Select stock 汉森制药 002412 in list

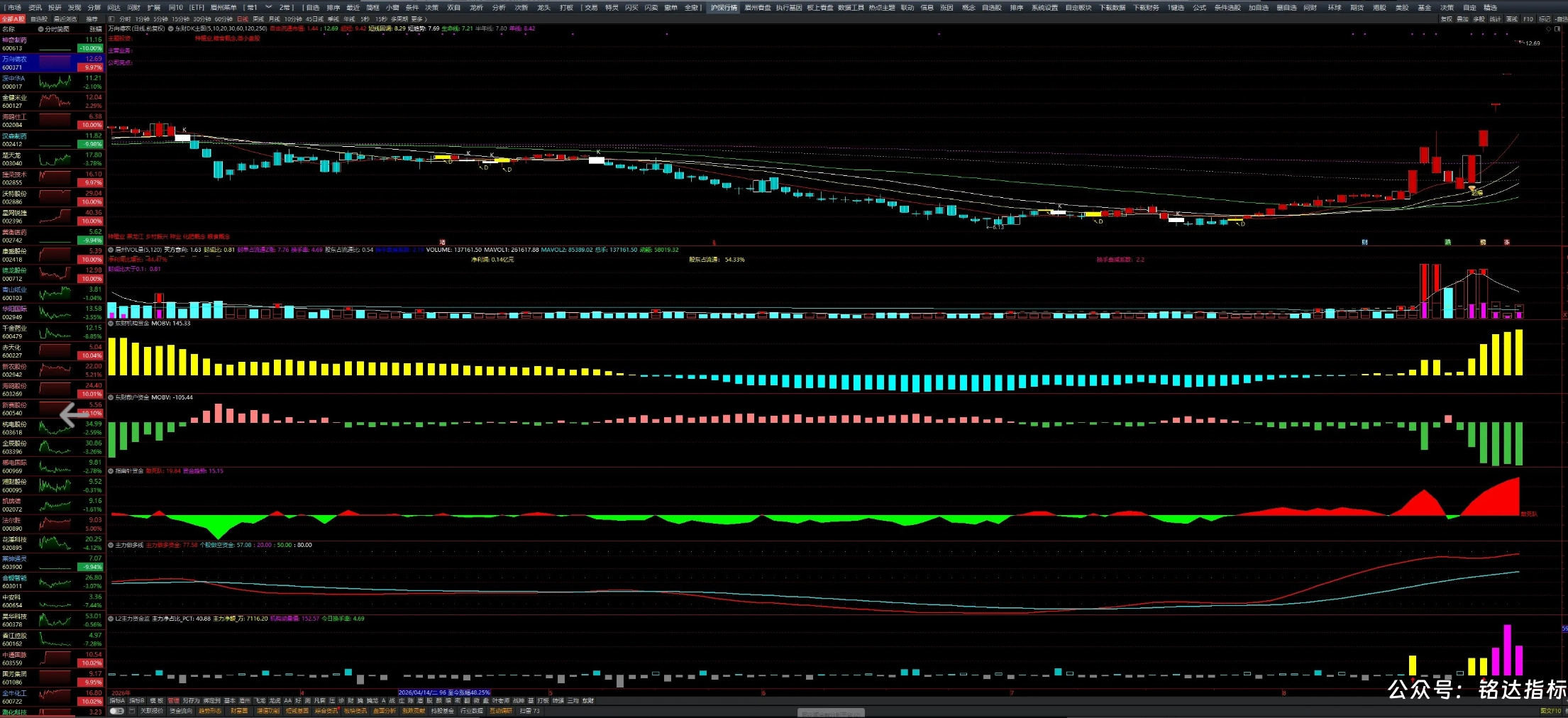click(x=53, y=140)
